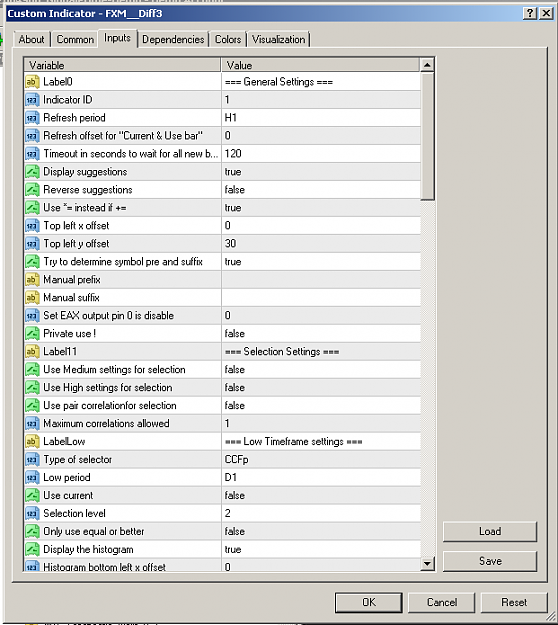The width and height of the screenshot is (558, 625).
Task: Switch to the Colors tab
Action: [x=228, y=39]
